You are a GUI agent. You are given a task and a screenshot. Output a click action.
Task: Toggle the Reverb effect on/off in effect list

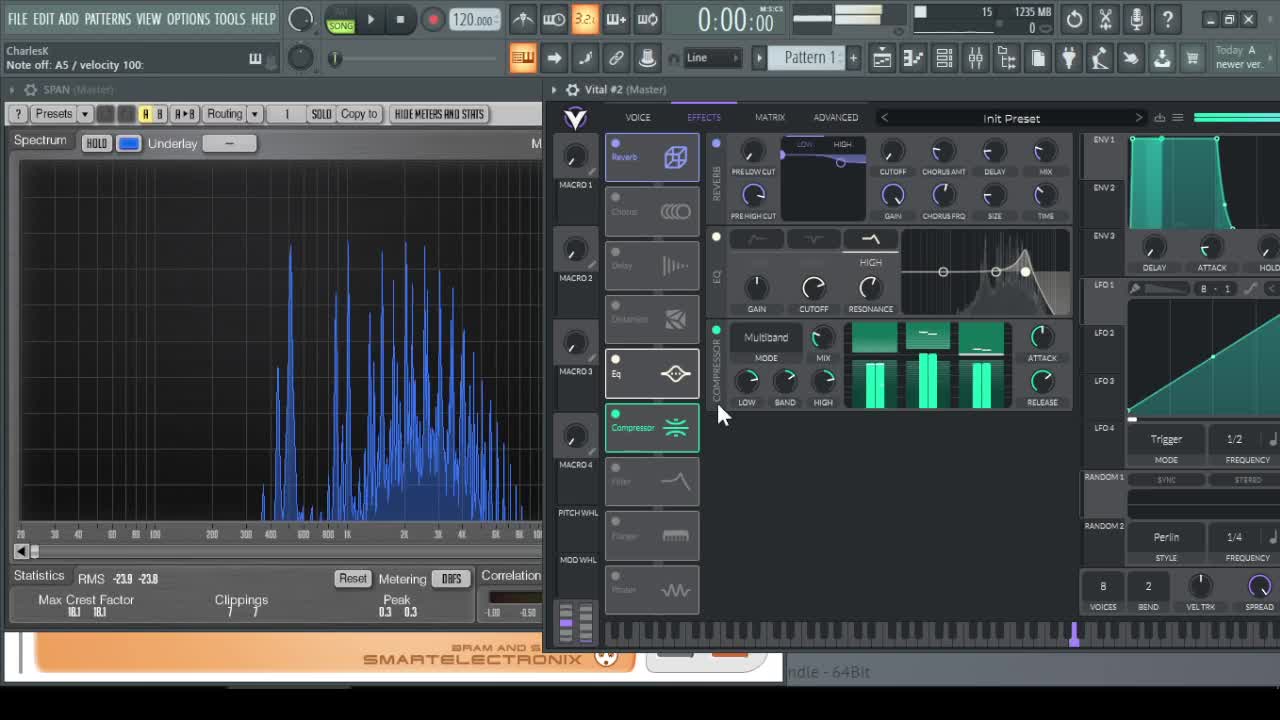point(615,144)
